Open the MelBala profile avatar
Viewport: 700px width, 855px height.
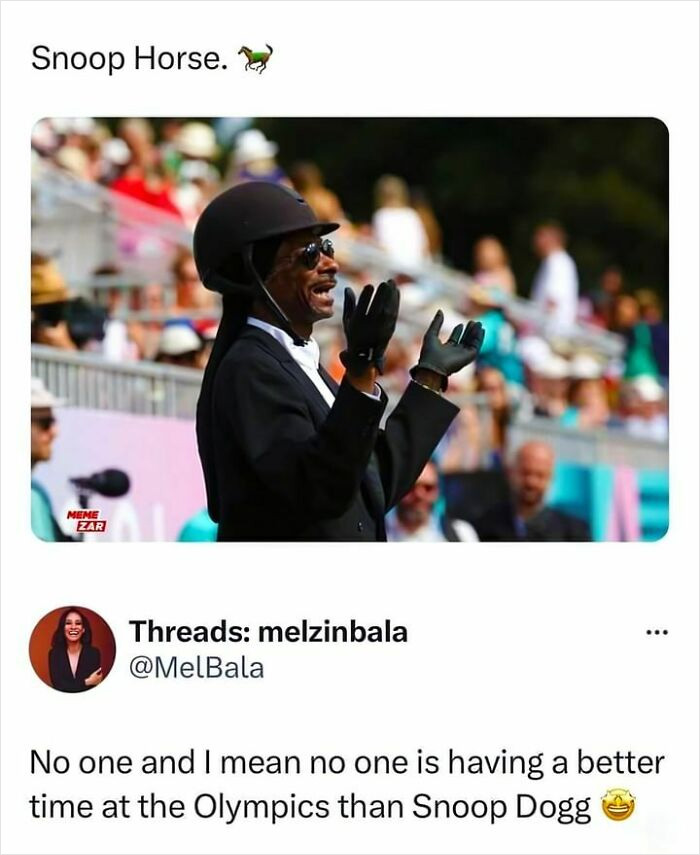tap(72, 649)
